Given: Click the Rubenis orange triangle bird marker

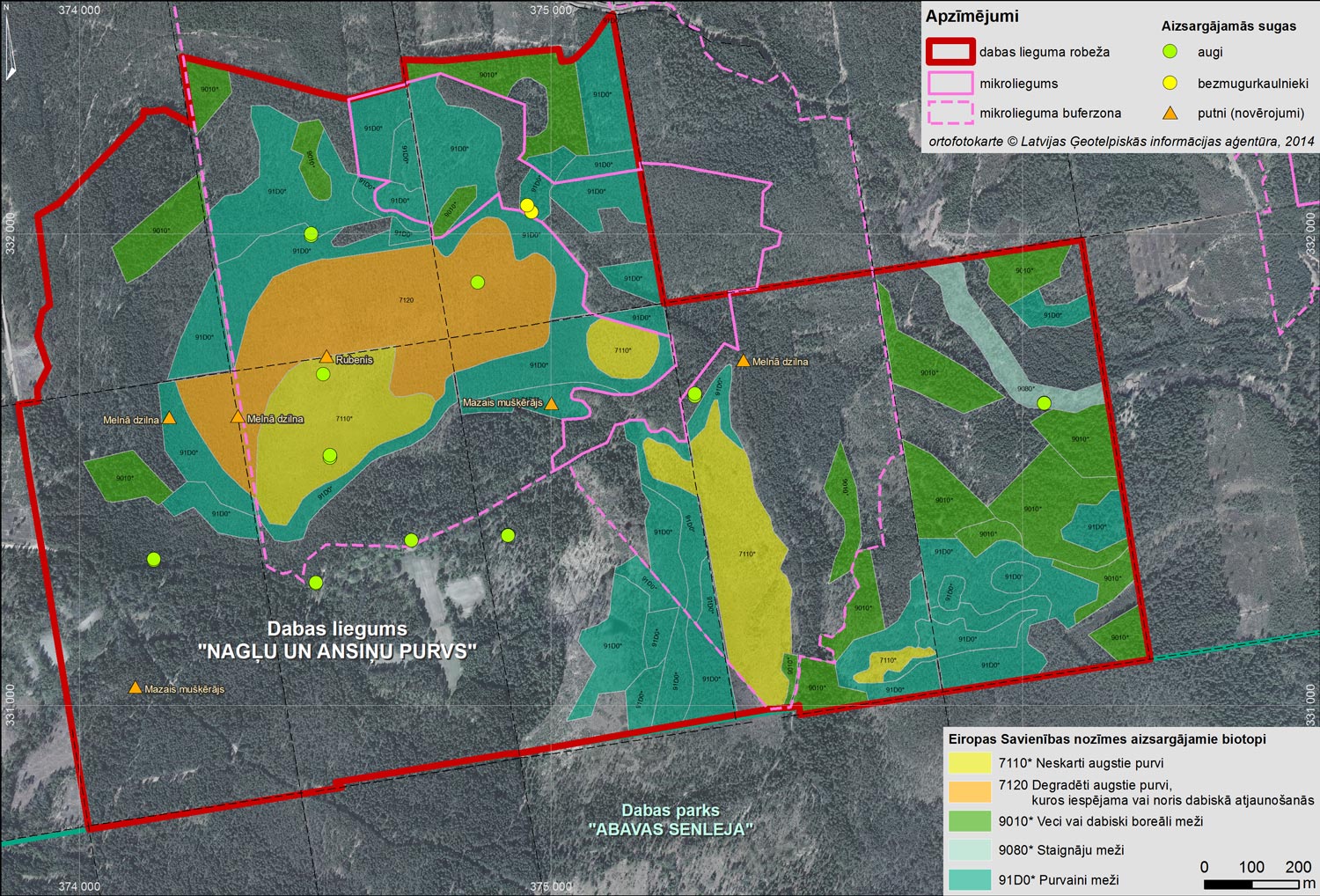Looking at the screenshot, I should pos(326,356).
